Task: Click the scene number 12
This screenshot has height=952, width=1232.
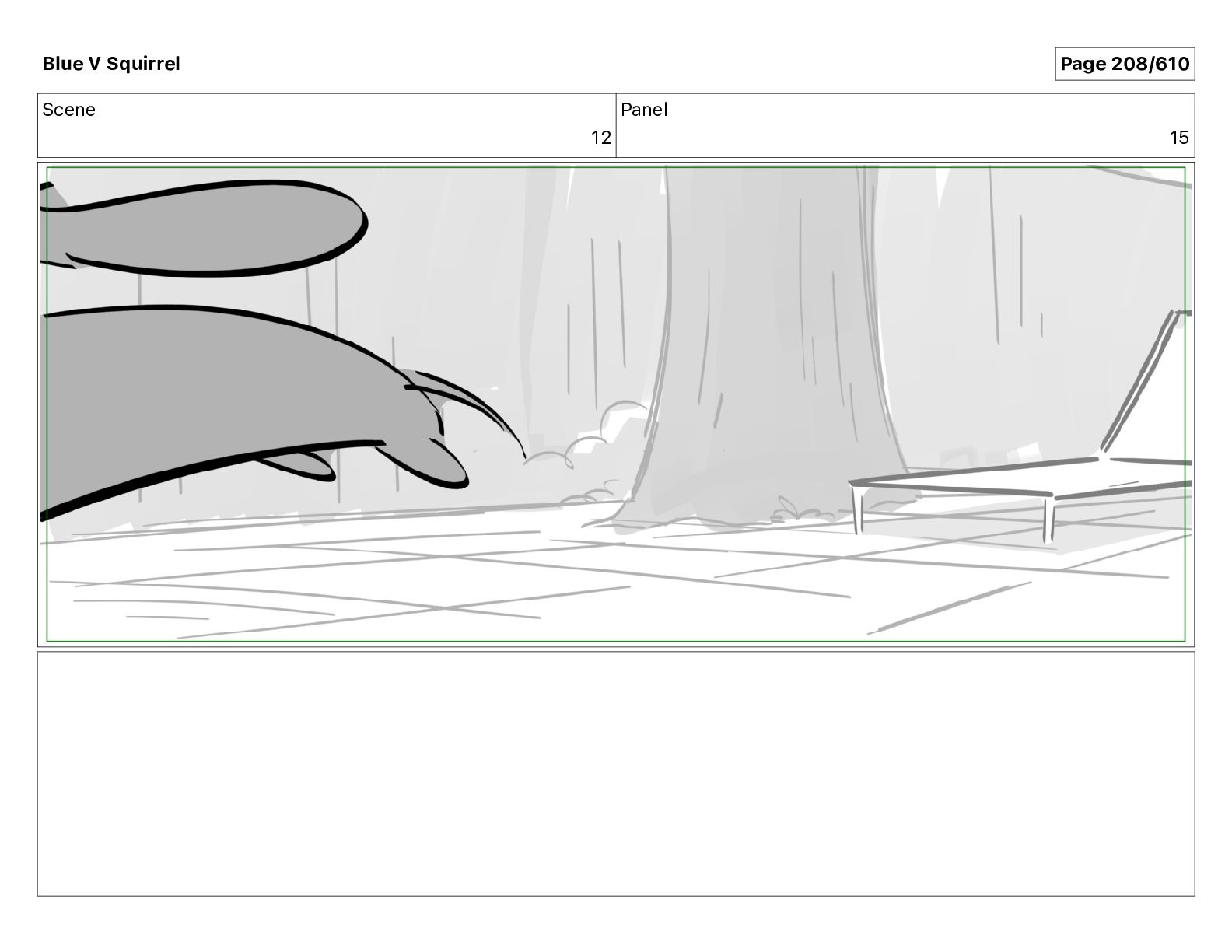Action: (x=601, y=138)
